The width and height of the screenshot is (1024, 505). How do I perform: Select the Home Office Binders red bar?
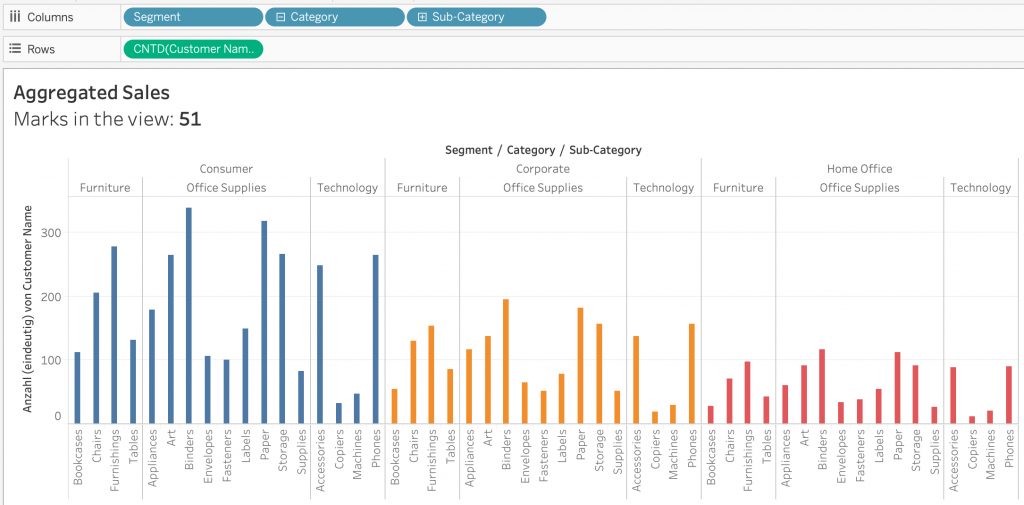point(822,386)
